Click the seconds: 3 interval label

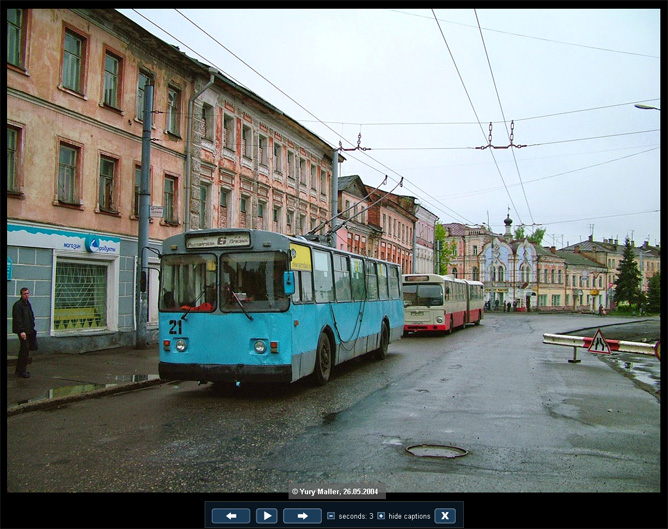pos(355,516)
